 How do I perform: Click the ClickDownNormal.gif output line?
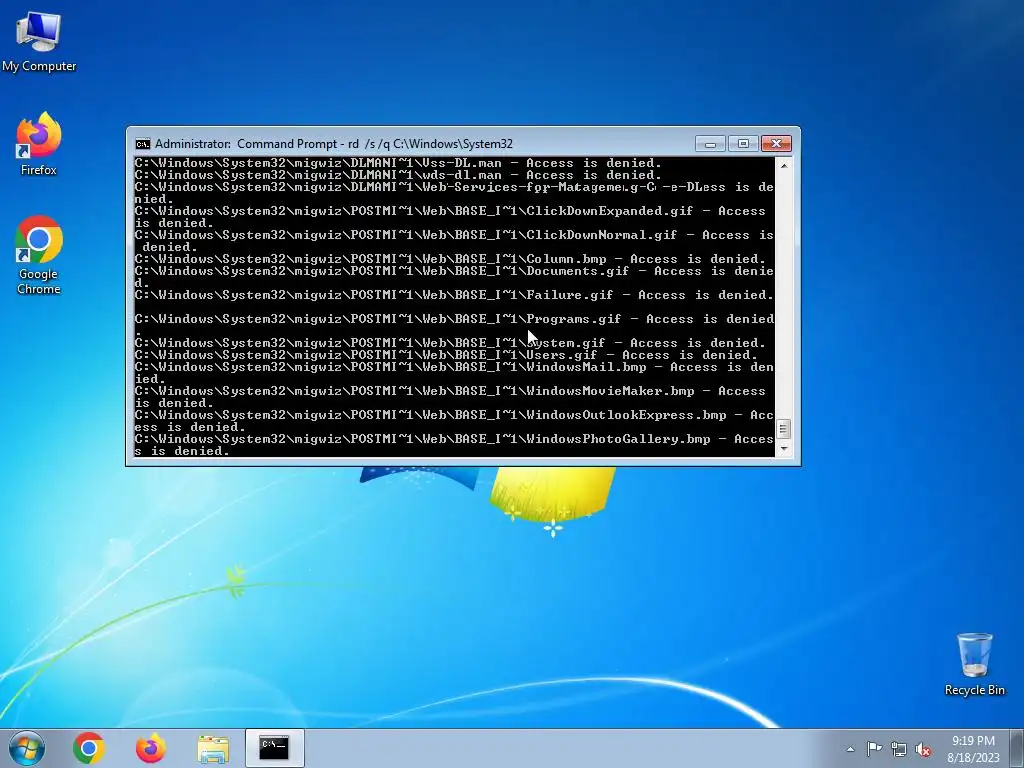(x=454, y=241)
